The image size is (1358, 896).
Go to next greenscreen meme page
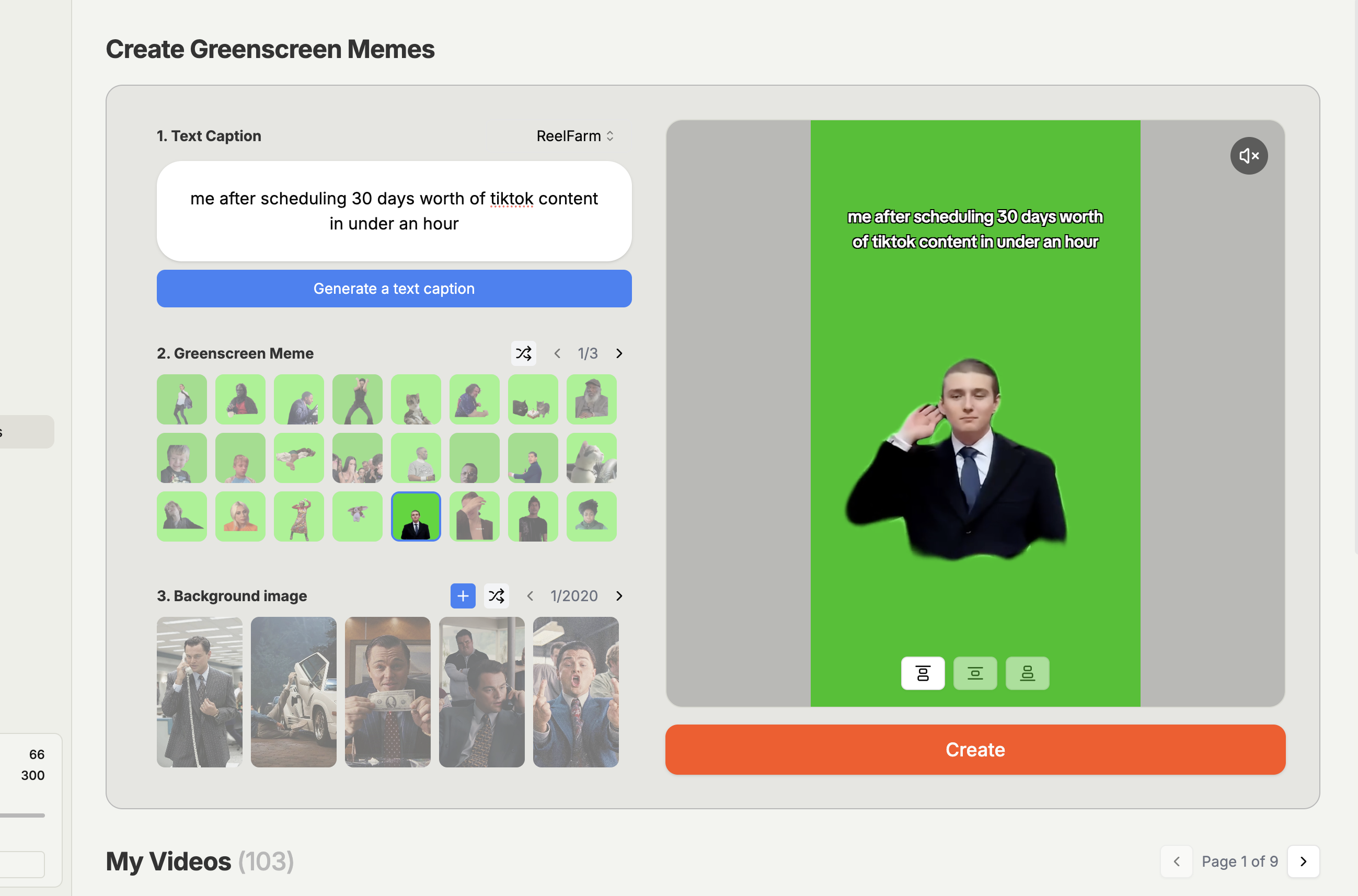pos(619,353)
